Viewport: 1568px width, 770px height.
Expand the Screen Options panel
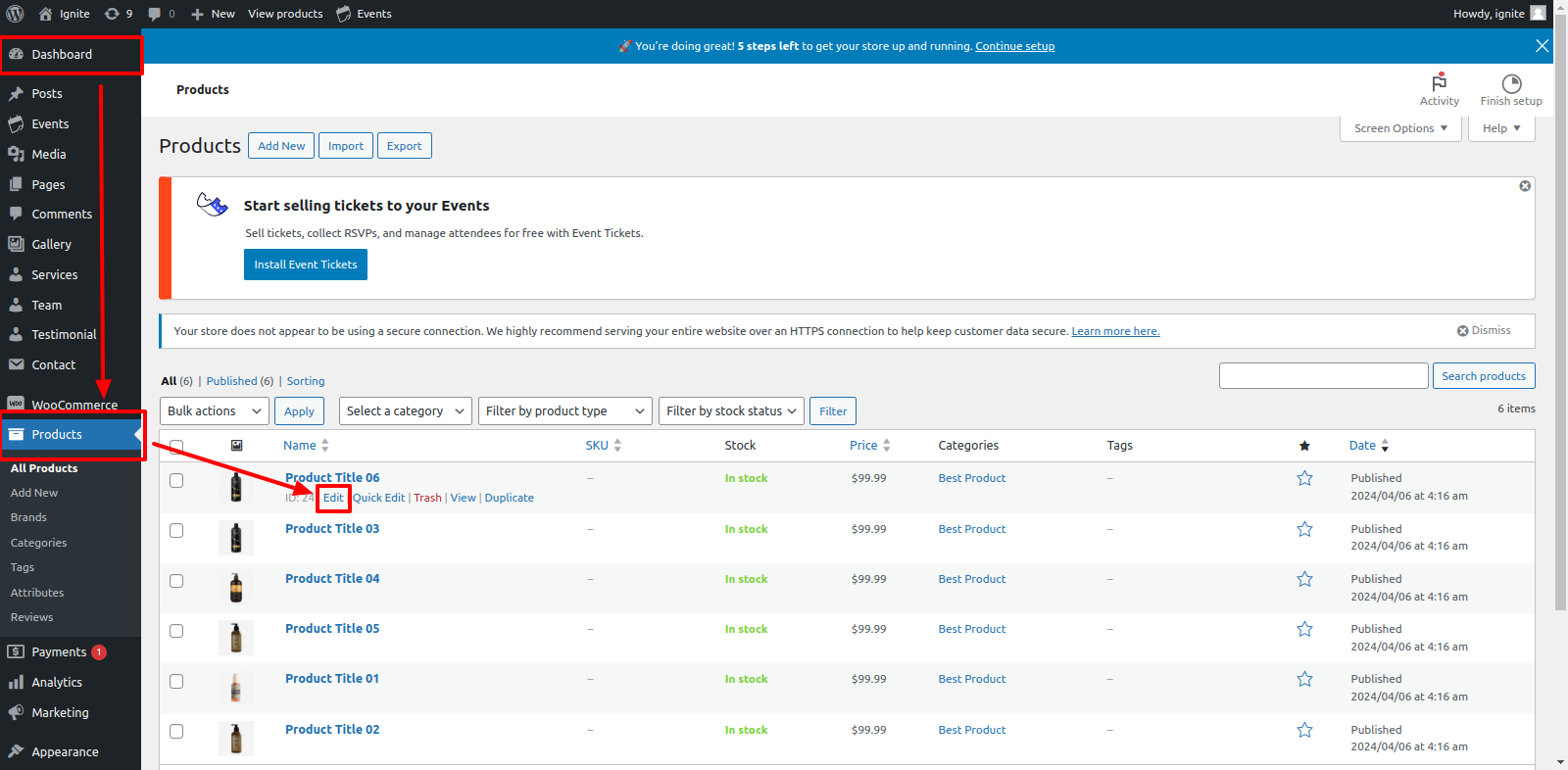click(1400, 128)
